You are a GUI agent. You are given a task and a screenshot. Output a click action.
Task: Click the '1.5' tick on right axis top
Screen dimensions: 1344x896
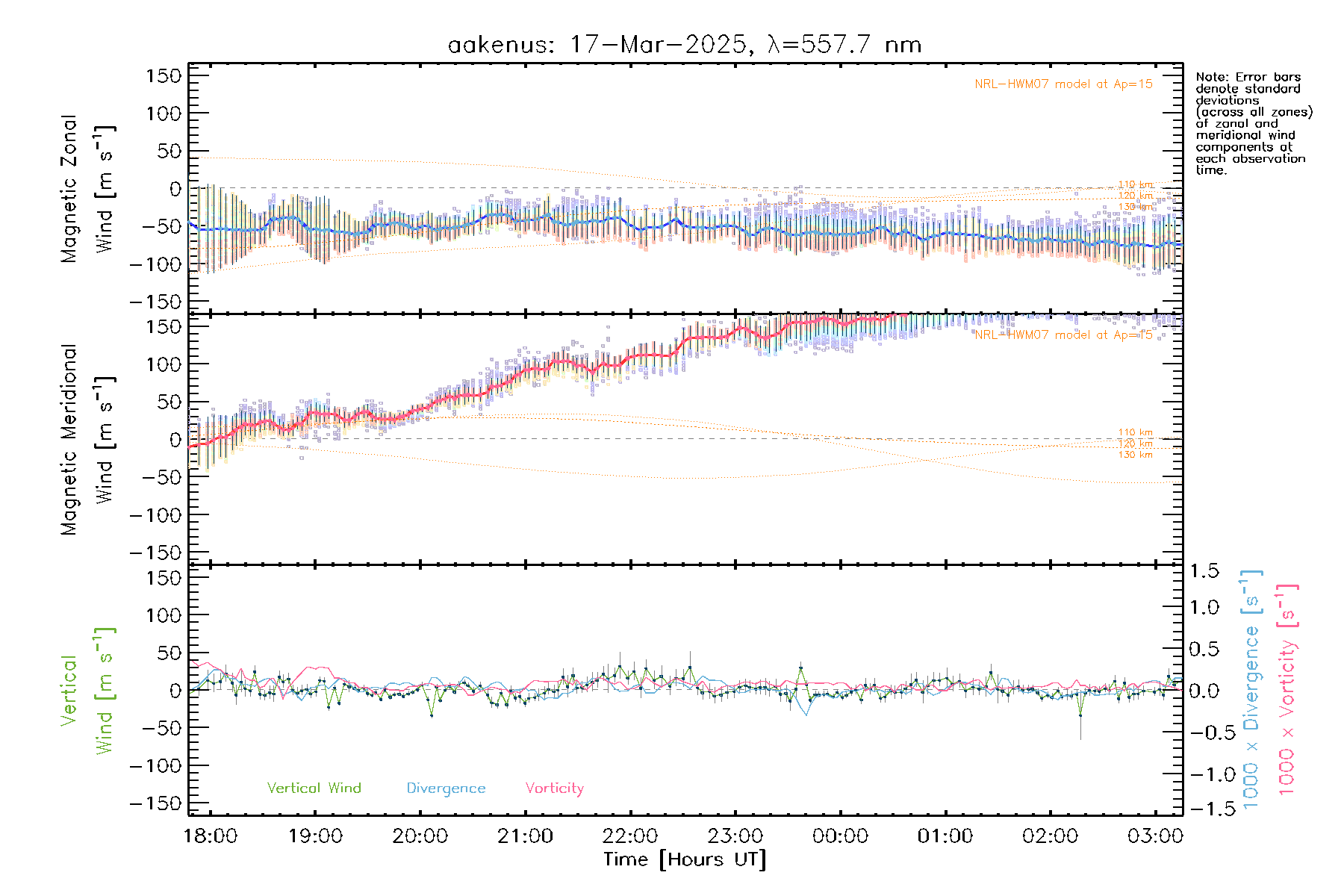tap(1204, 571)
